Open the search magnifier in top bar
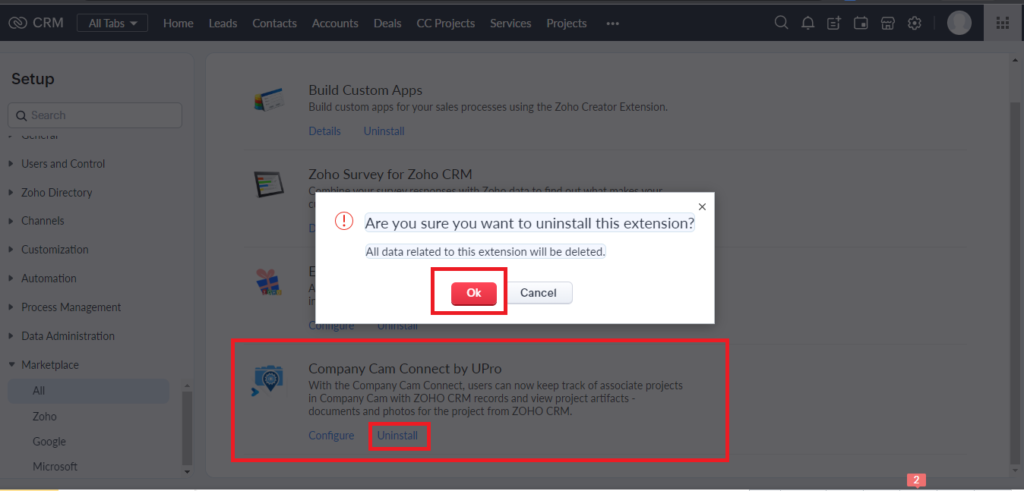Image resolution: width=1024 pixels, height=491 pixels. coord(781,23)
